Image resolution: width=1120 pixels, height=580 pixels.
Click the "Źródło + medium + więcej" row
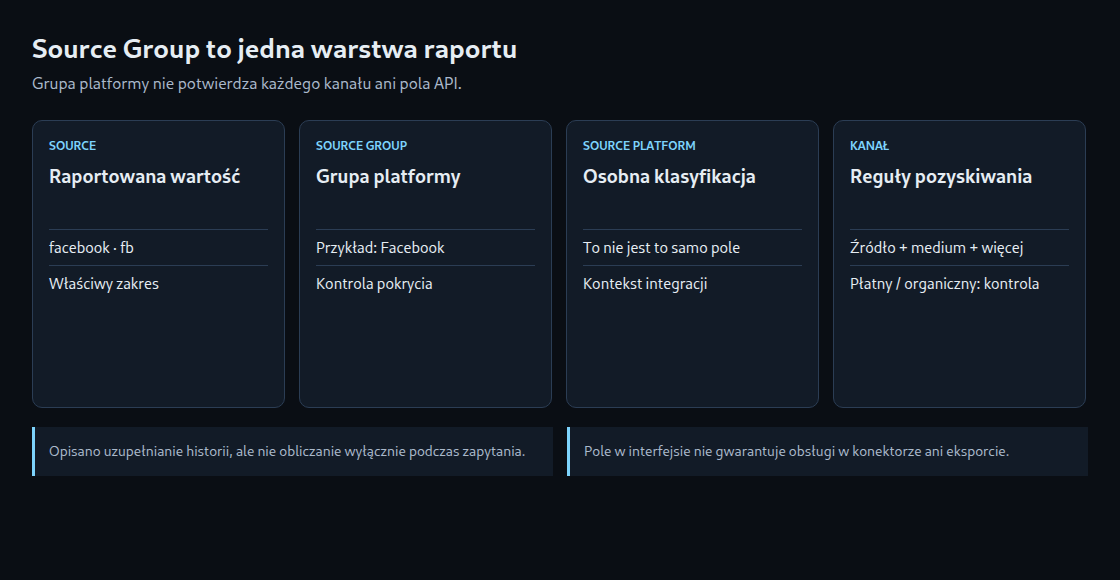[960, 248]
